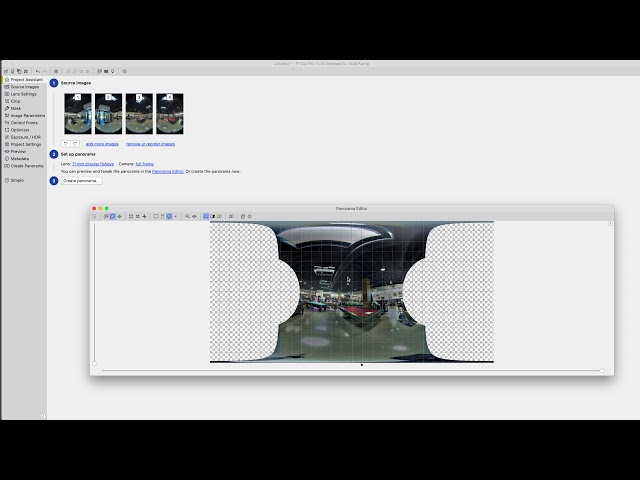Click the first edit-mode icon in Panorama Editor
The height and width of the screenshot is (480, 640).
click(x=106, y=216)
